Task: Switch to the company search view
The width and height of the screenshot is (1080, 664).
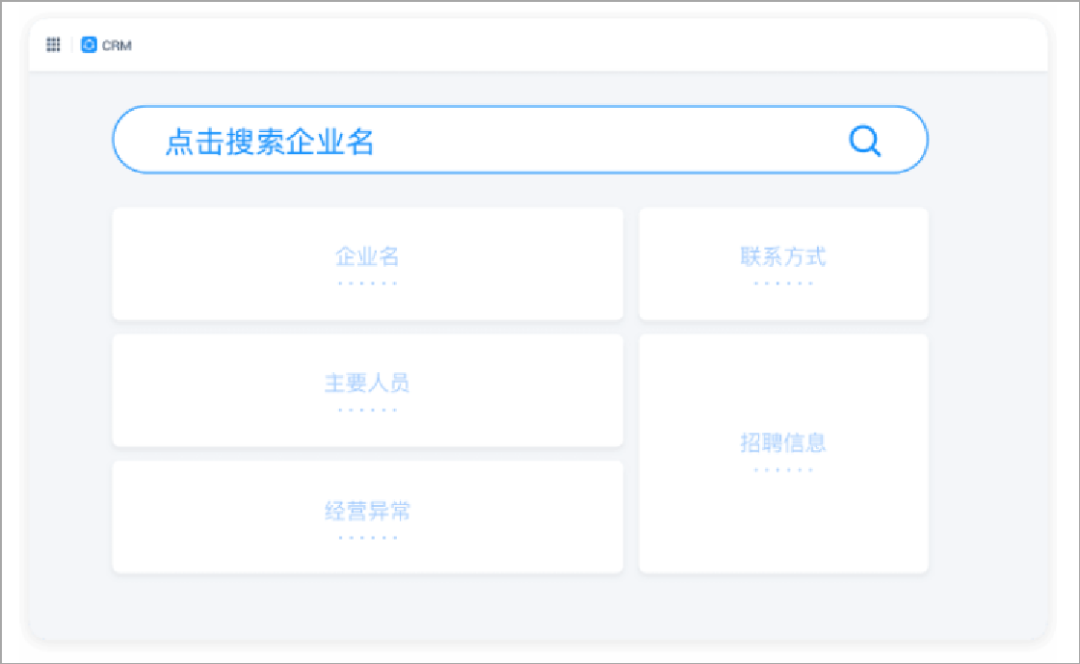Action: [x=520, y=140]
